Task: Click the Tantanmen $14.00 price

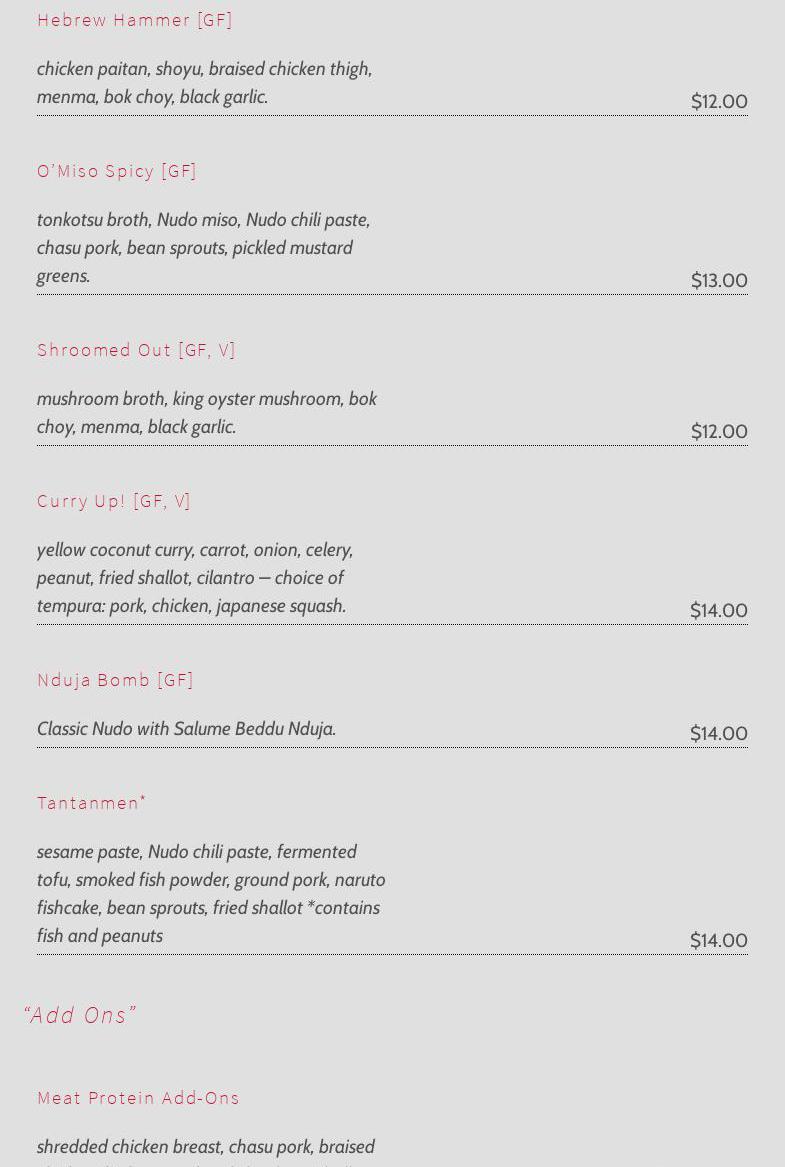Action: (718, 941)
